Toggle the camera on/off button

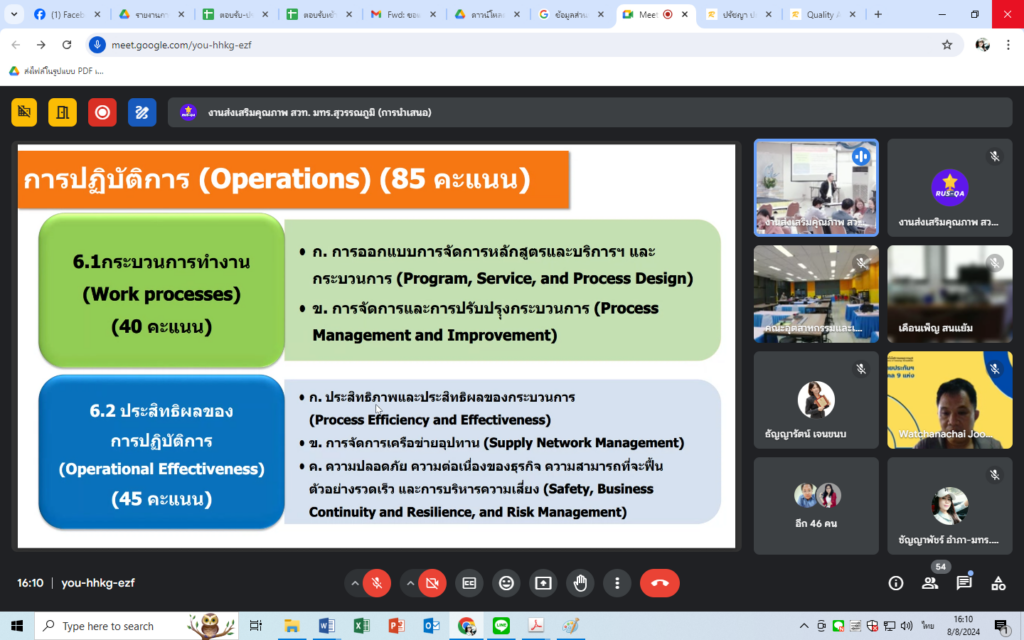click(x=432, y=583)
